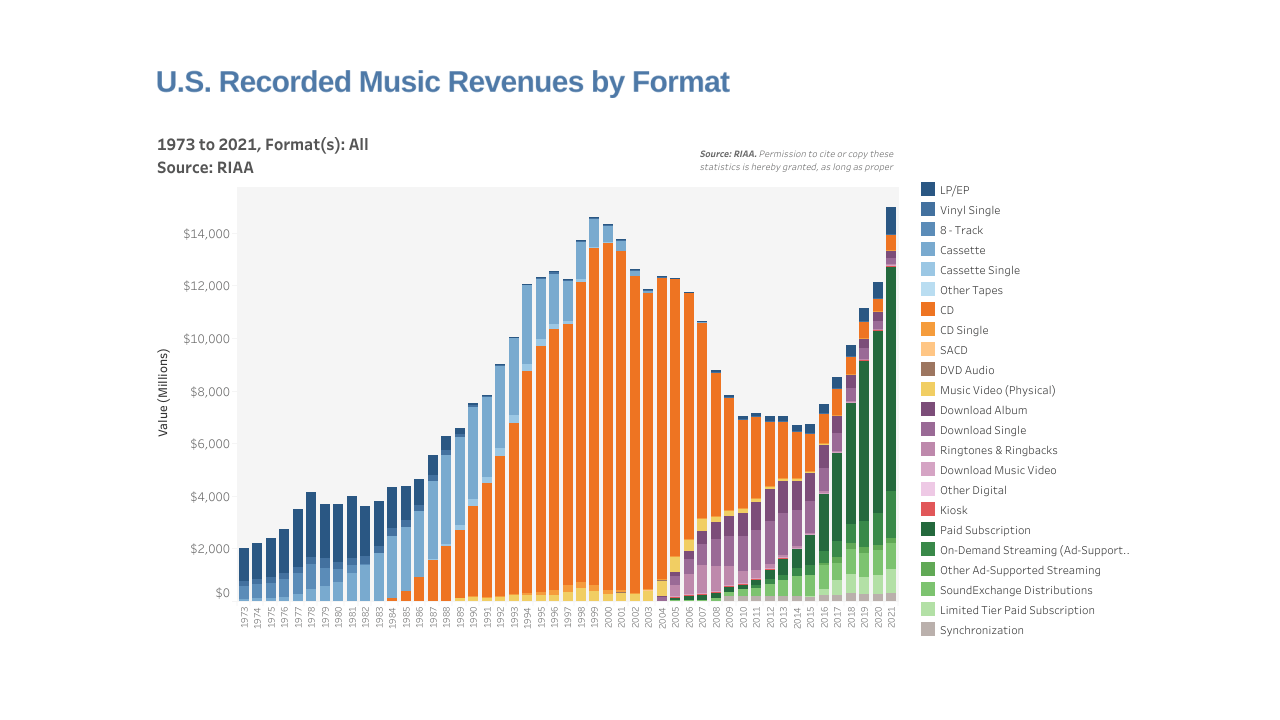
Task: Click the chart title U.S. Recorded Music Revenues
Action: (x=442, y=82)
